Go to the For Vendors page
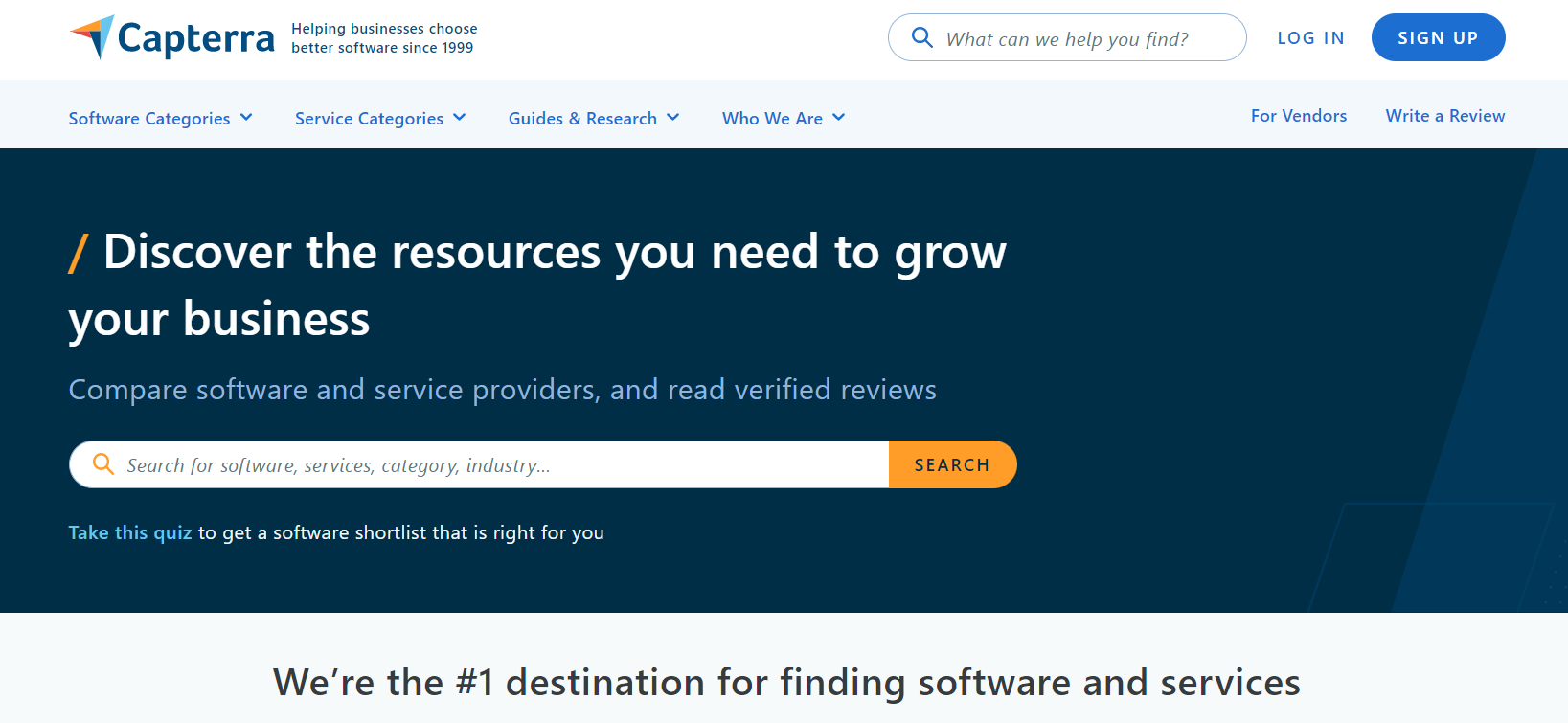This screenshot has height=723, width=1568. coord(1298,116)
